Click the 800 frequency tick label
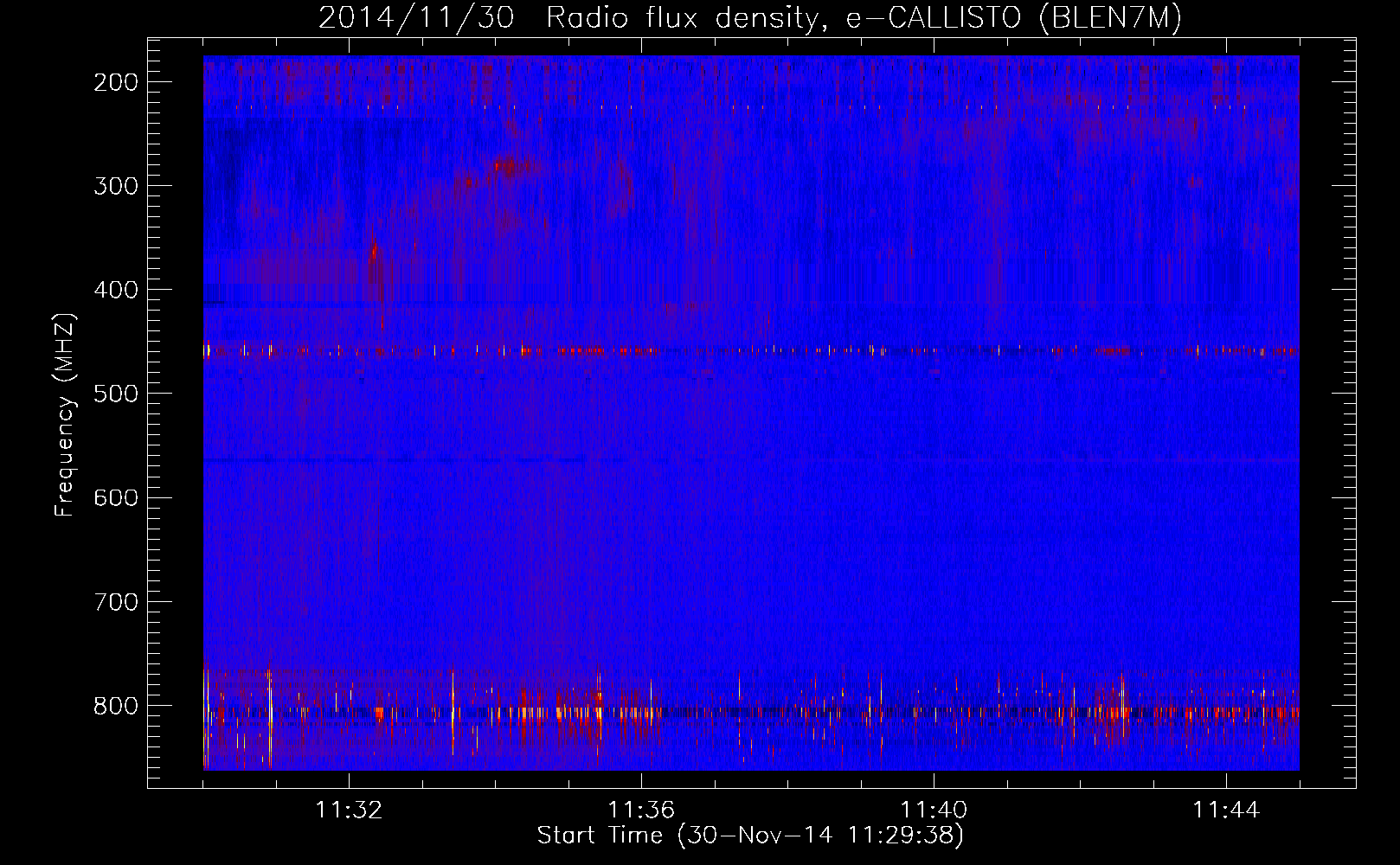1400x865 pixels. [116, 706]
